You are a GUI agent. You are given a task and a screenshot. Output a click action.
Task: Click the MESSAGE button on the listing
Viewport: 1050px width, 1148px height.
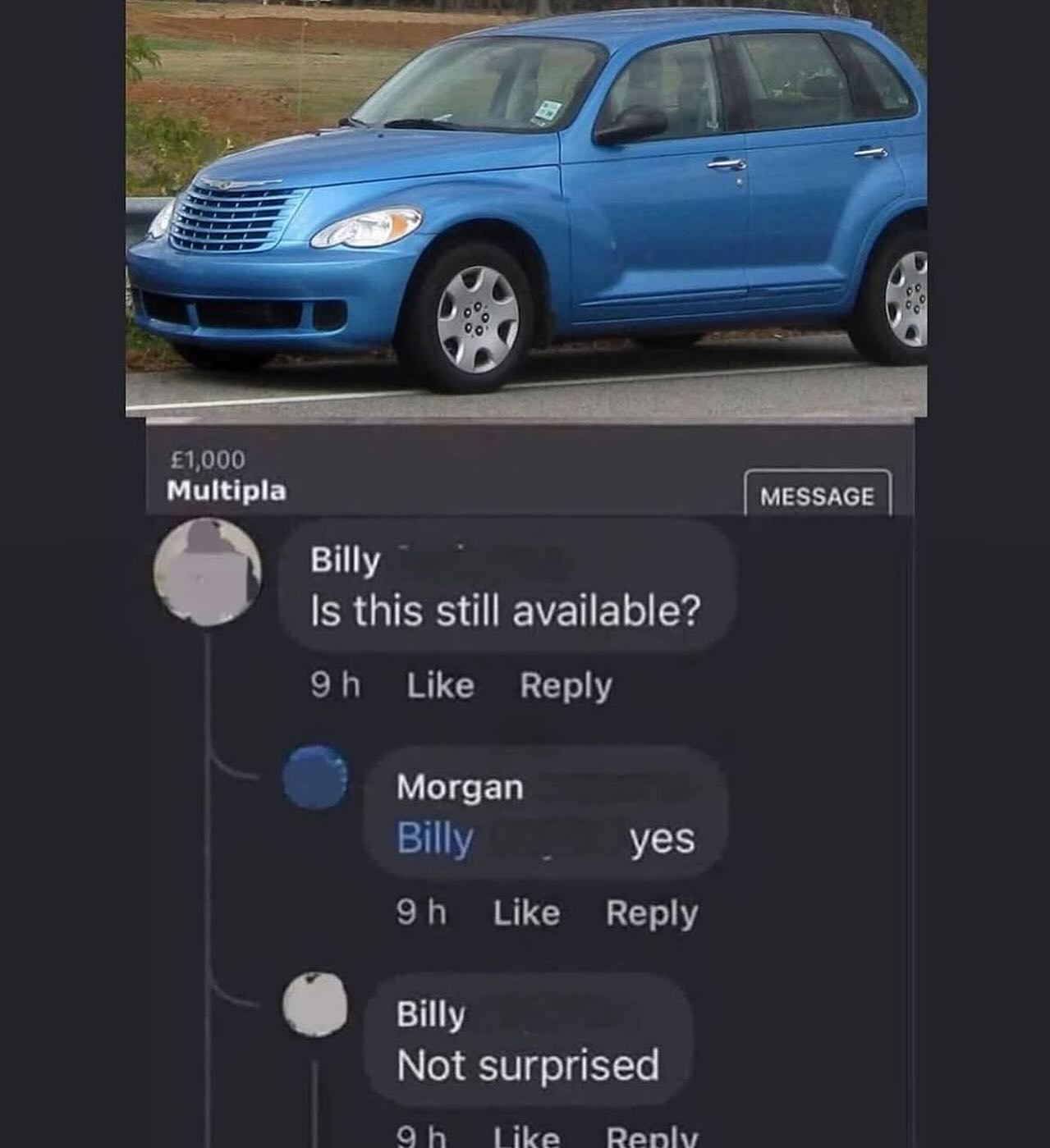pyautogui.click(x=818, y=495)
